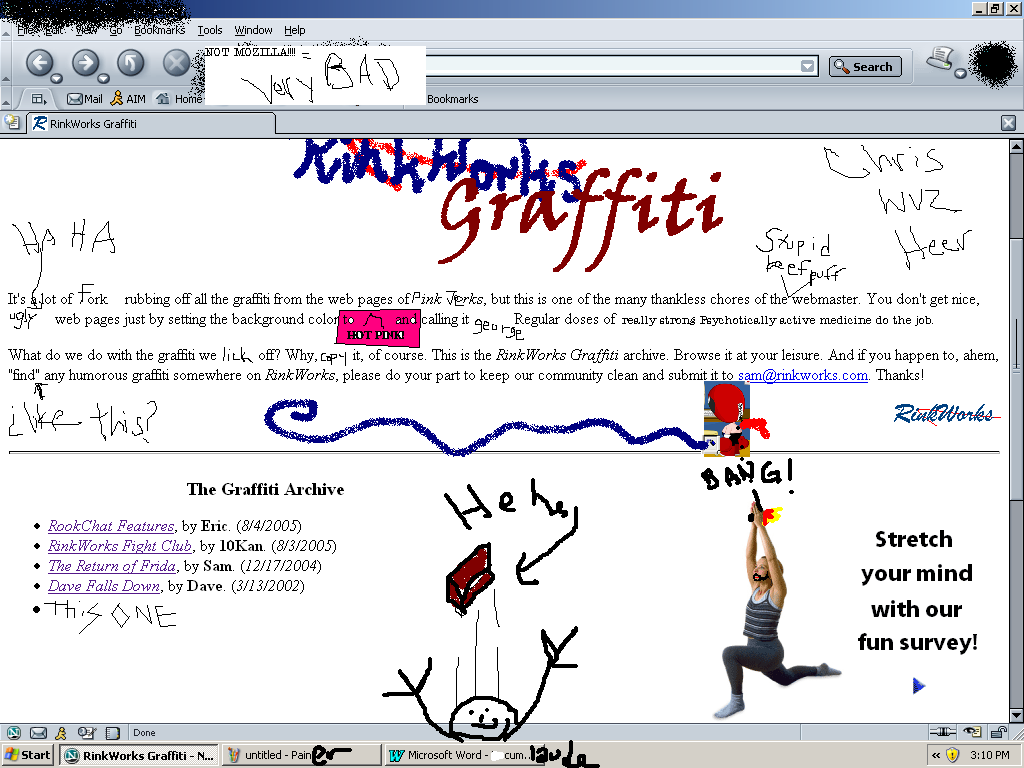Go back with the Back arrow button
Image resolution: width=1024 pixels, height=768 pixels.
point(39,63)
